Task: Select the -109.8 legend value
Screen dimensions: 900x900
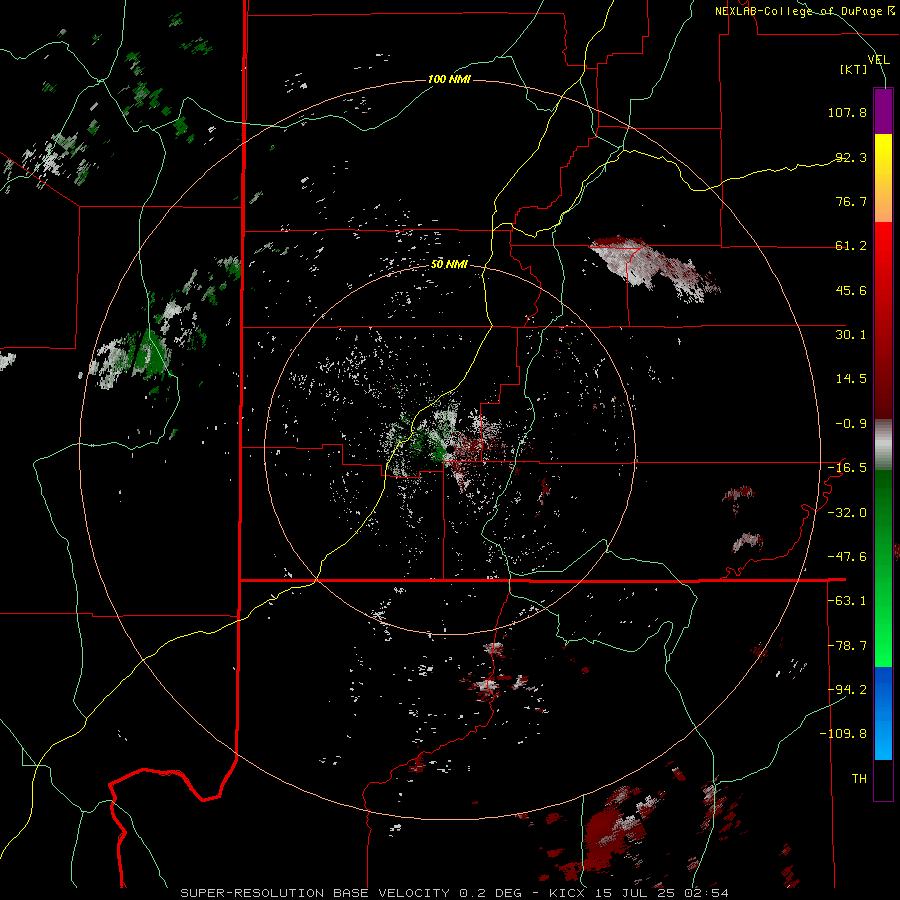Action: 844,734
